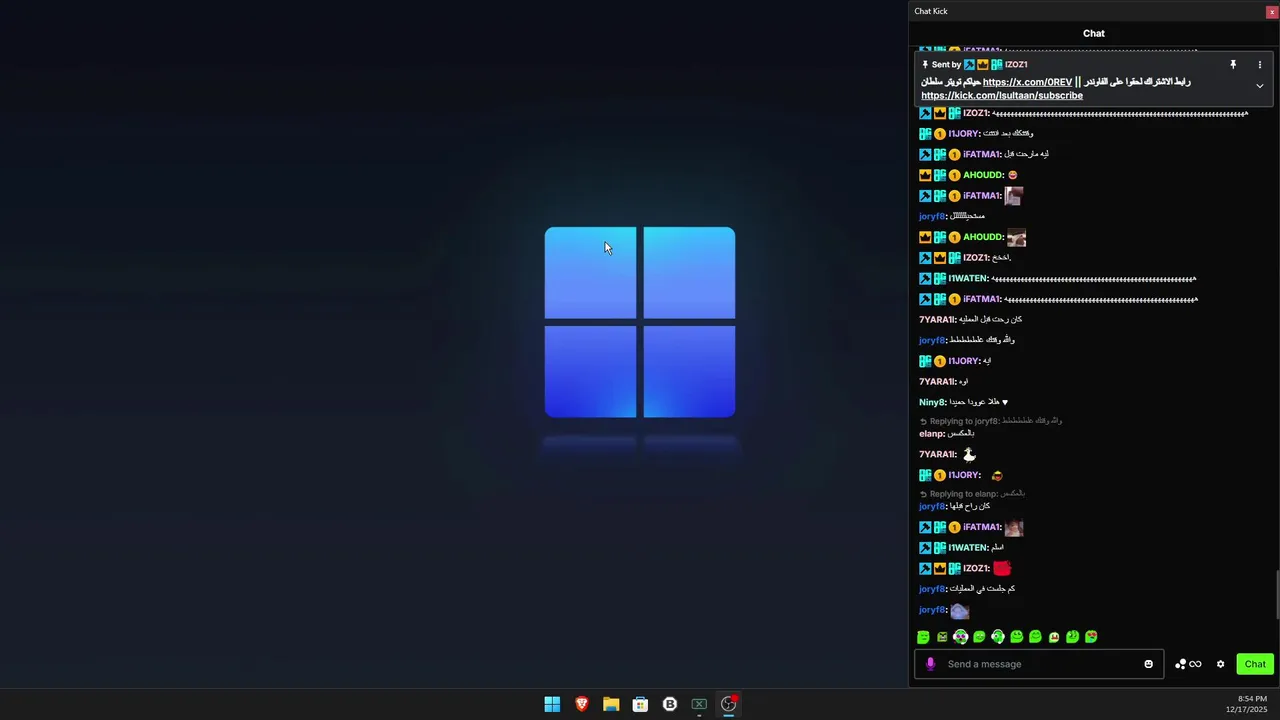This screenshot has height=720, width=1280.
Task: Open the B app icon in taskbar
Action: pyautogui.click(x=670, y=704)
